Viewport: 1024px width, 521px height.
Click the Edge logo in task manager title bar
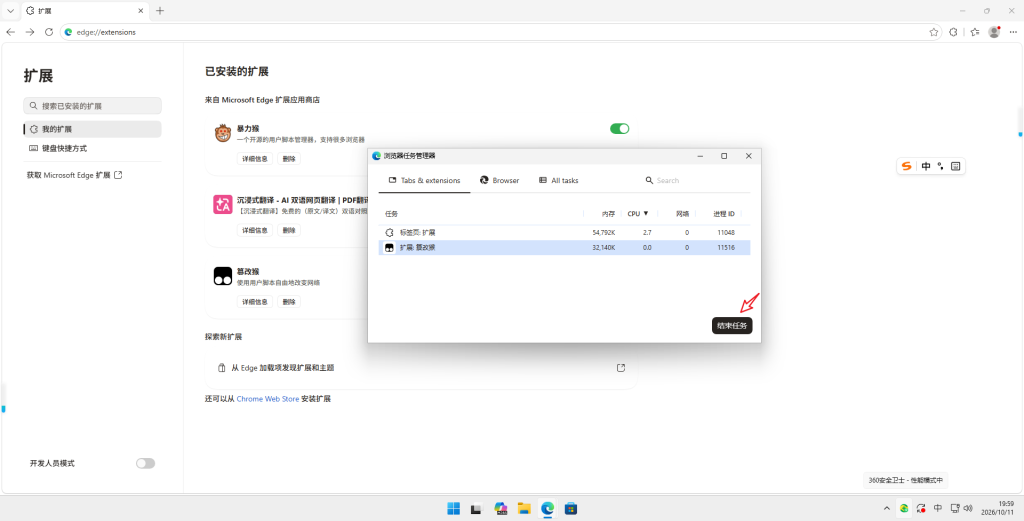(376, 156)
